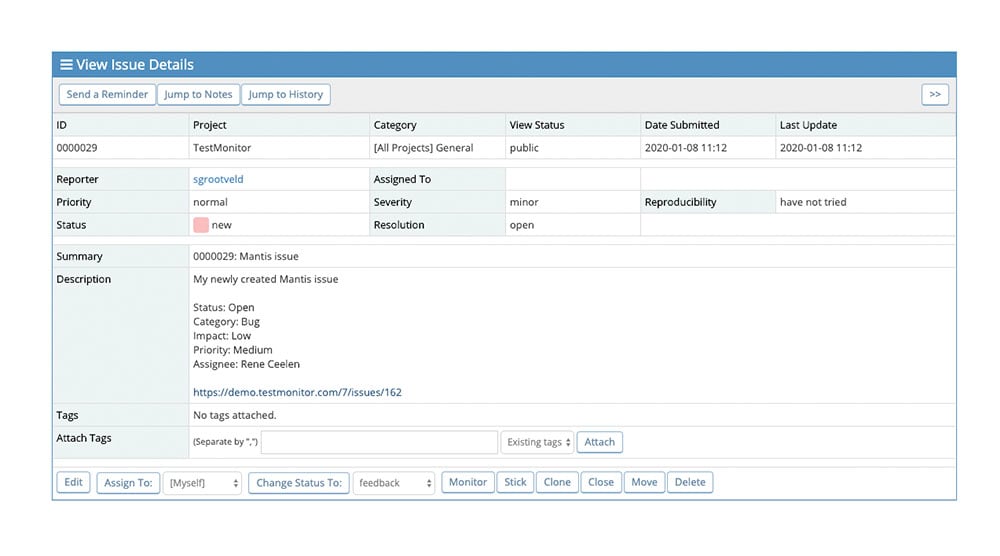Open the [Myself] assignee dropdown
The width and height of the screenshot is (1000, 556).
coord(204,483)
